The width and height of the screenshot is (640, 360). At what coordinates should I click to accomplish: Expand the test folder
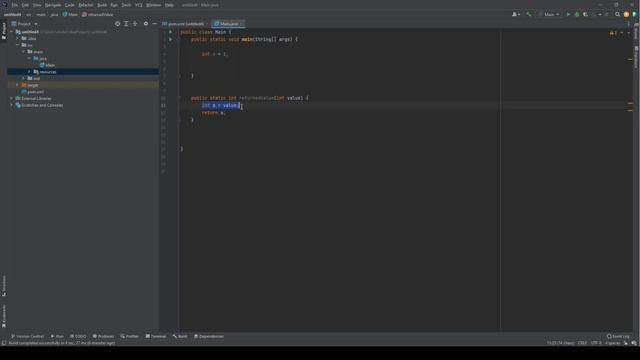coord(23,78)
